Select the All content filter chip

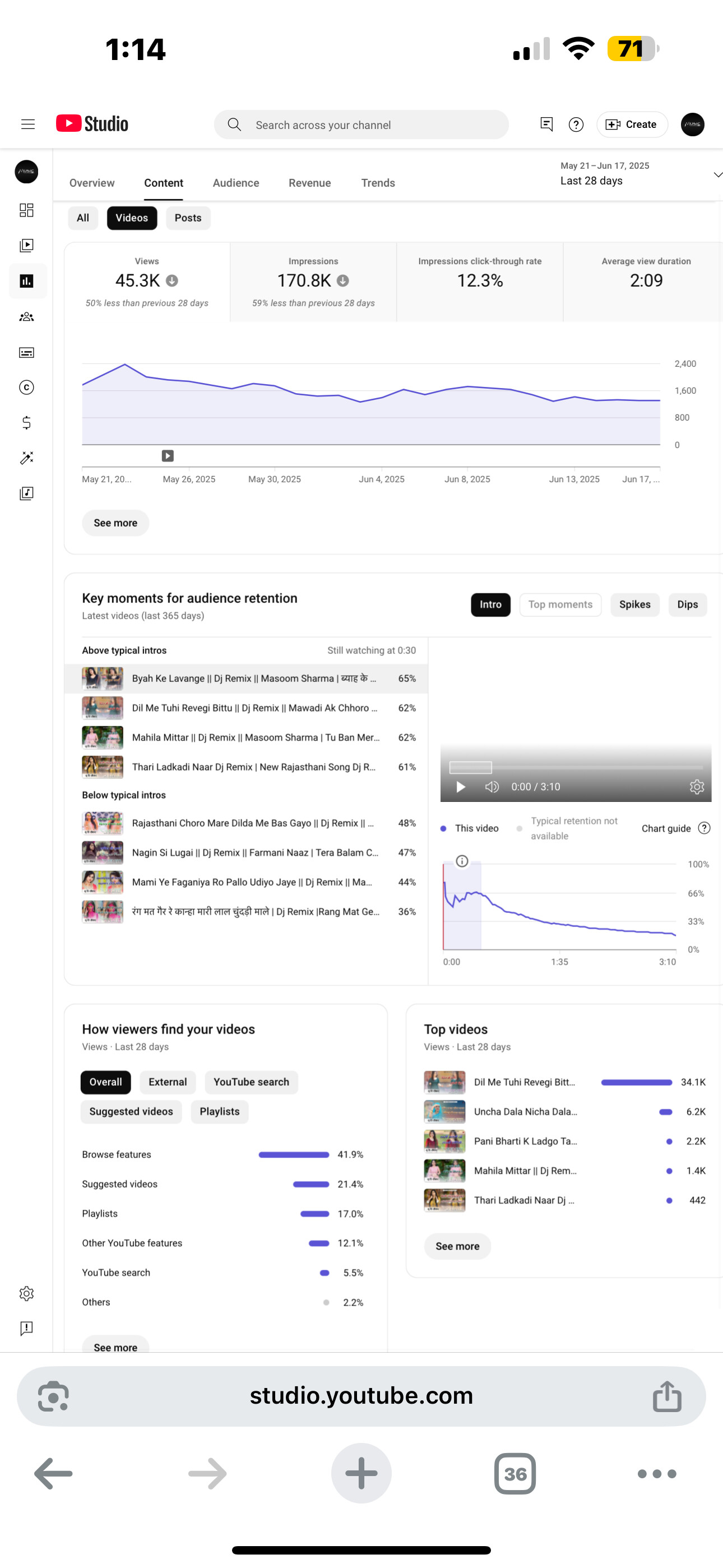(x=83, y=218)
